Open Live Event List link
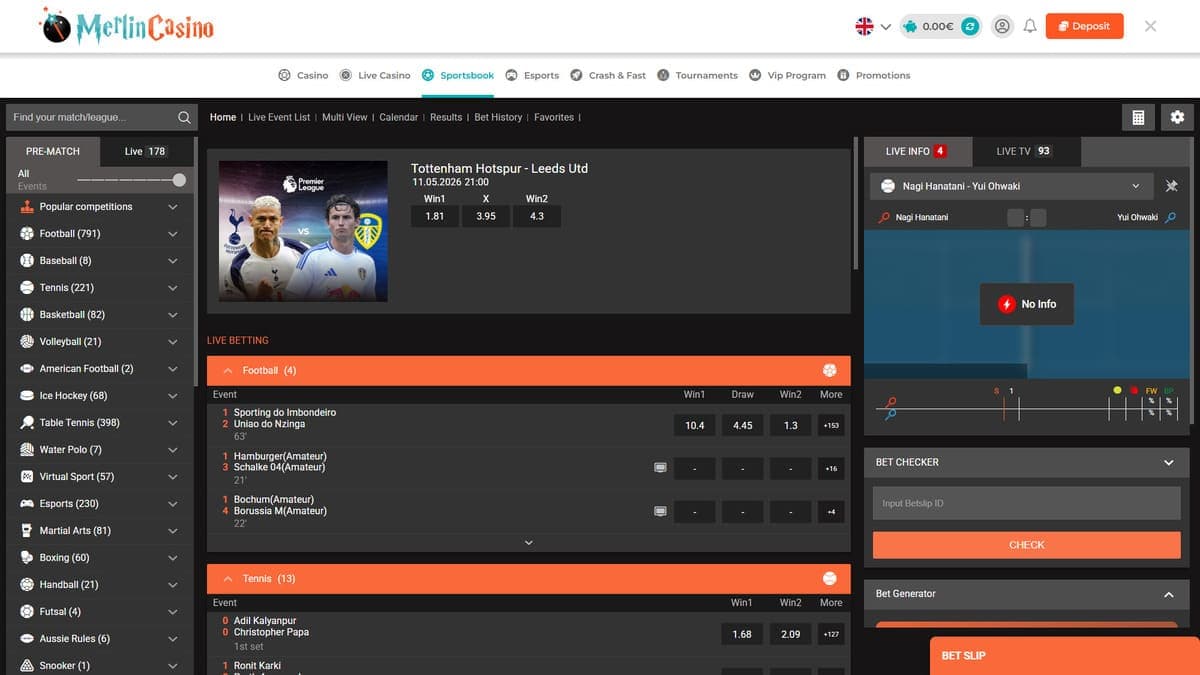Viewport: 1200px width, 675px height. [x=279, y=117]
